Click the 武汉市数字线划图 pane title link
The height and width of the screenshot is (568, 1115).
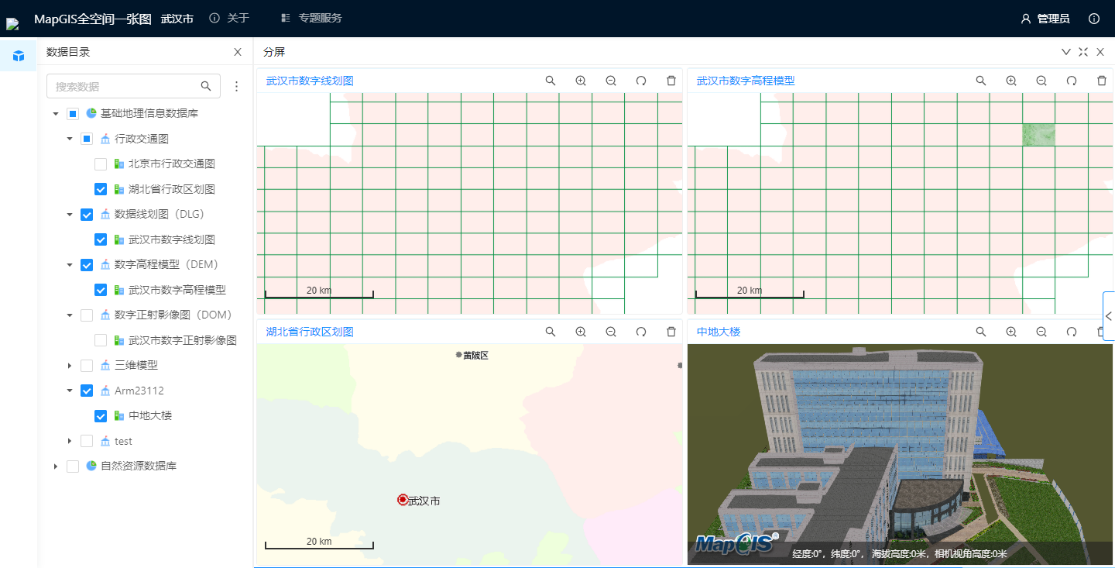coord(310,81)
